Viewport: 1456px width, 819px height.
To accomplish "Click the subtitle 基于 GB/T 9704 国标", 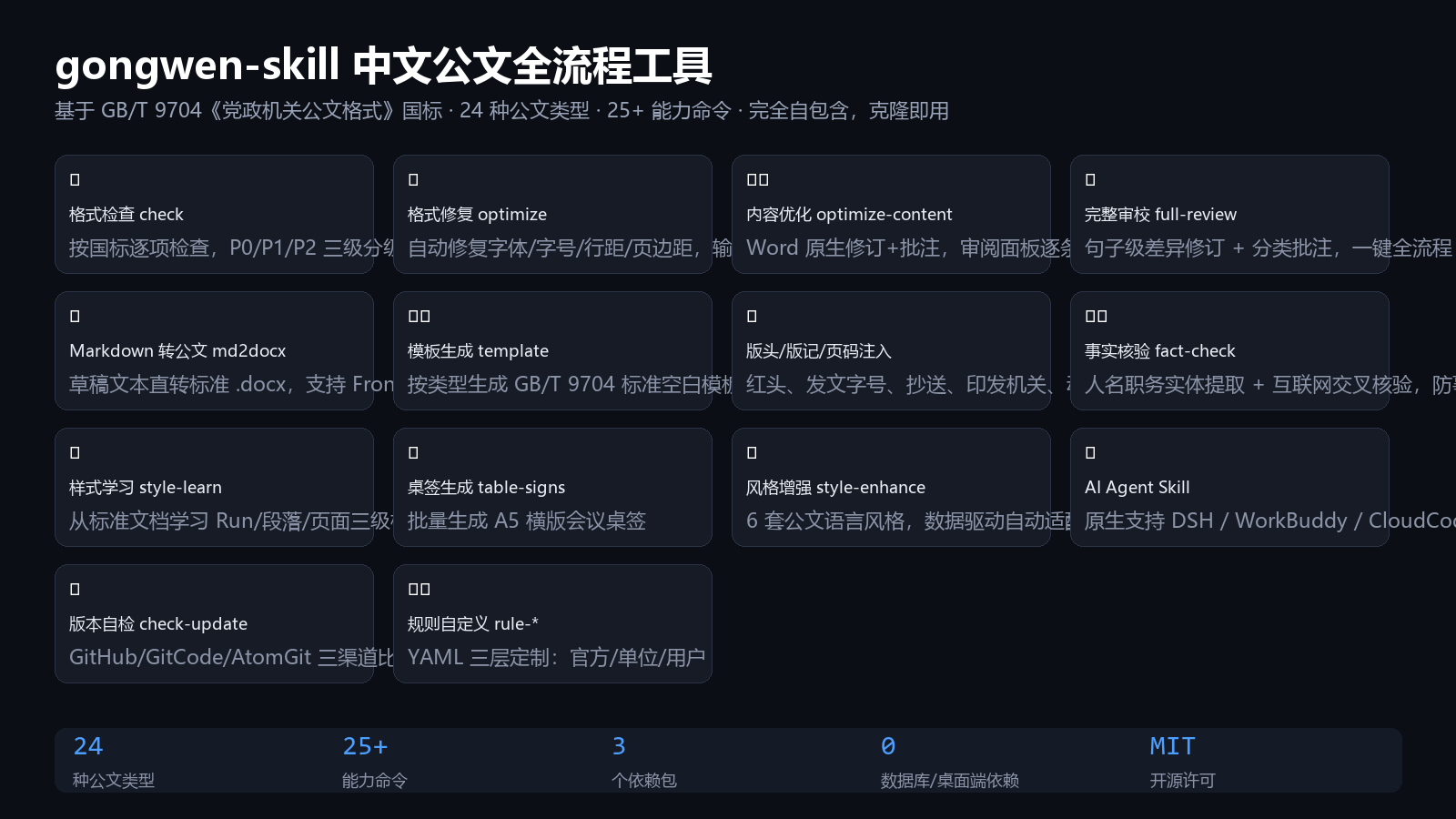I will (501, 111).
